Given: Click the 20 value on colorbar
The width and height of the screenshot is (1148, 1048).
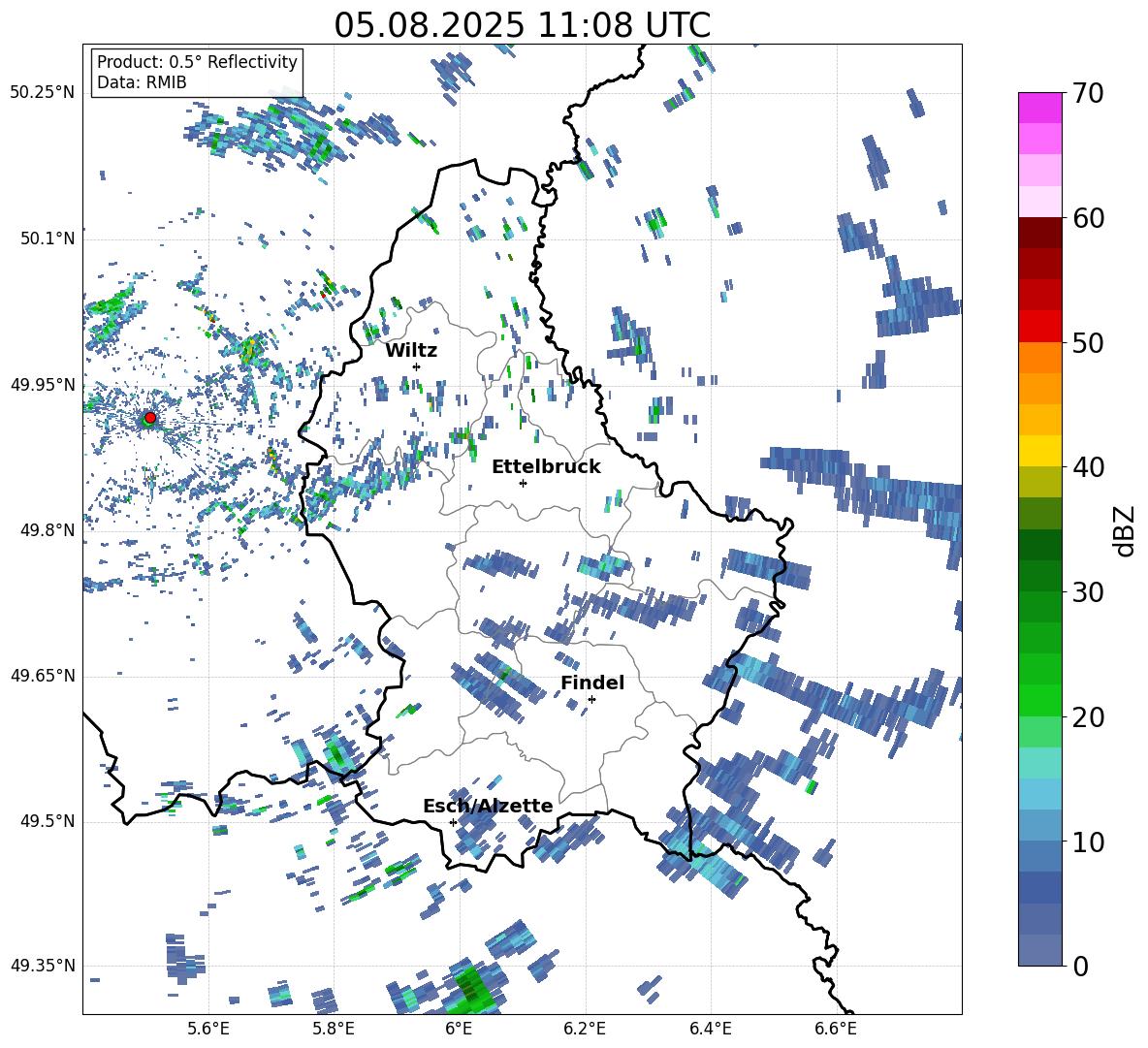Looking at the screenshot, I should [1088, 716].
